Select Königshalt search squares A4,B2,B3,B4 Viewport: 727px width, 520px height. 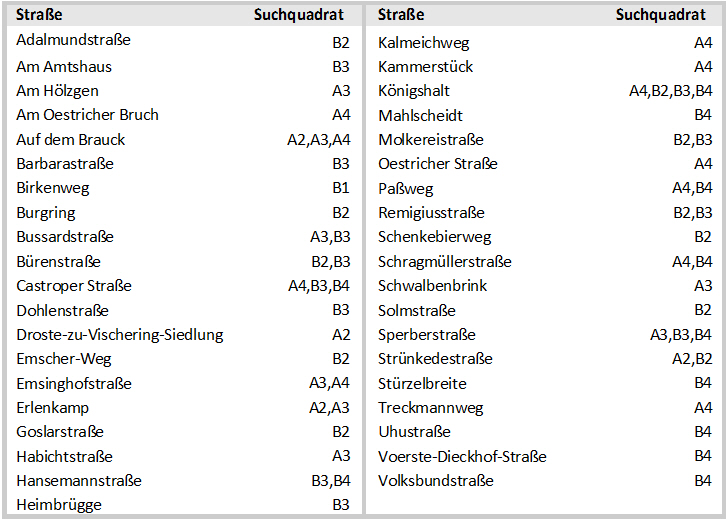[x=670, y=91]
